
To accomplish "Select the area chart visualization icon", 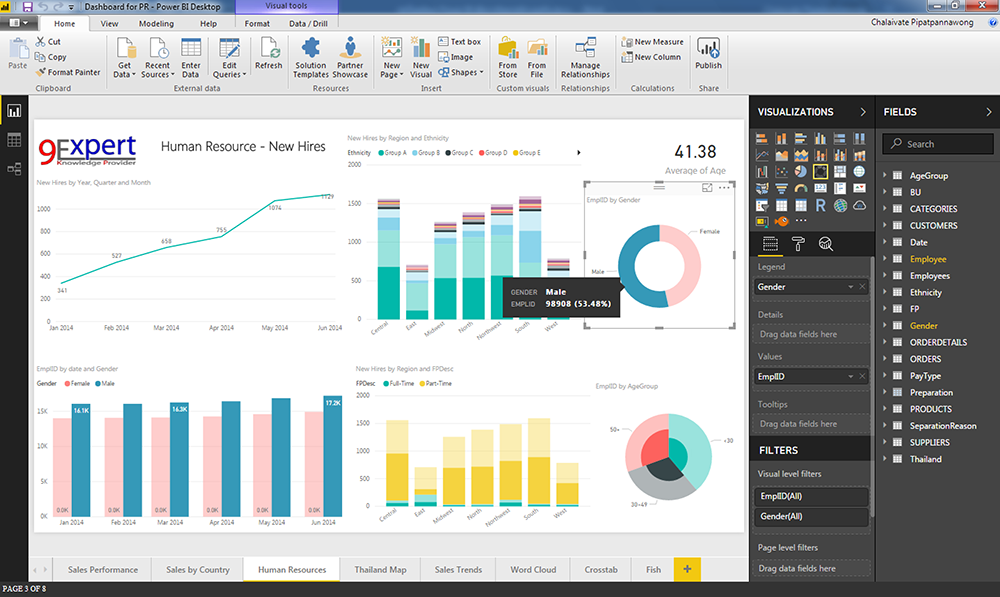I will tap(782, 156).
